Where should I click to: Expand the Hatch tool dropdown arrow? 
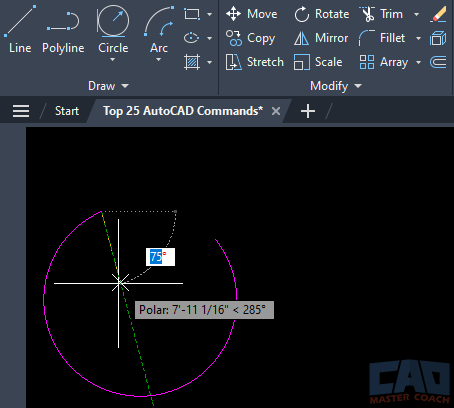coord(209,62)
